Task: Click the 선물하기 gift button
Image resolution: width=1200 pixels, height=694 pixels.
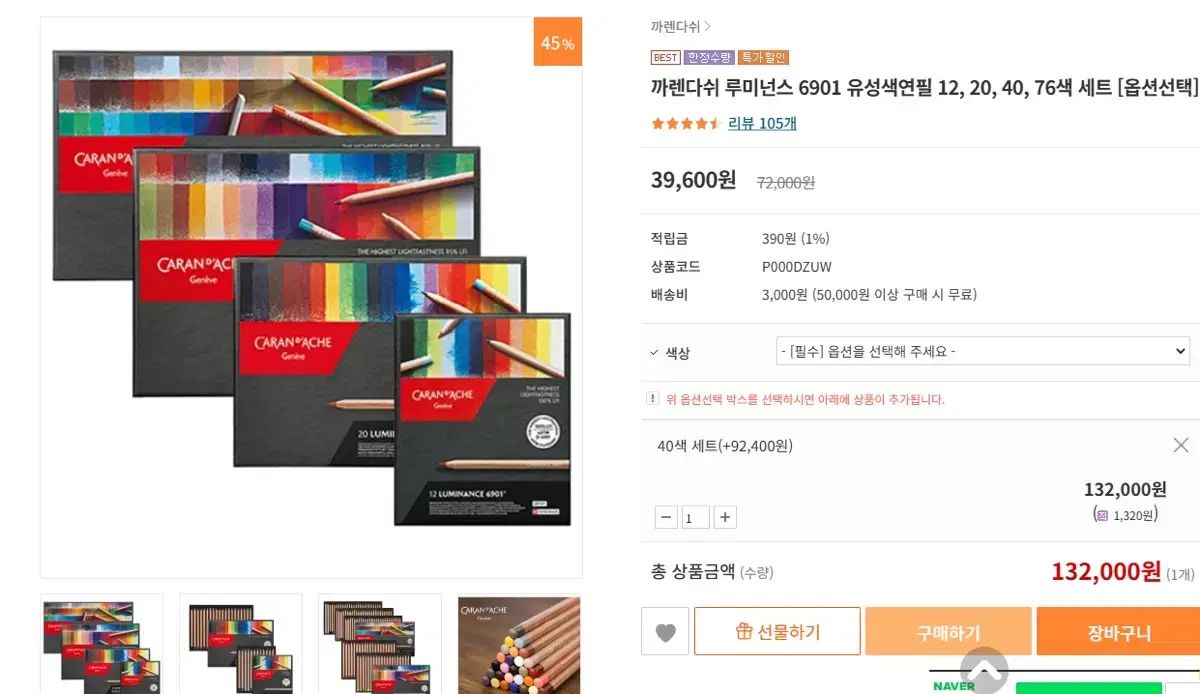Action: point(777,632)
